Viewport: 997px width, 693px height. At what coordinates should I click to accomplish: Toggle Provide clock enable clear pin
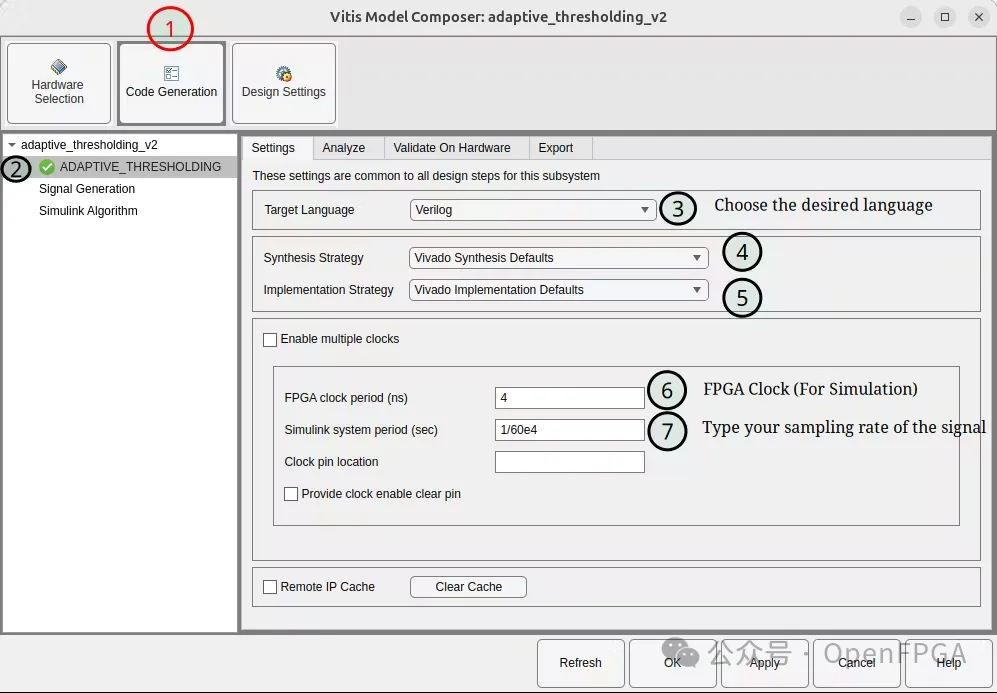pos(291,494)
